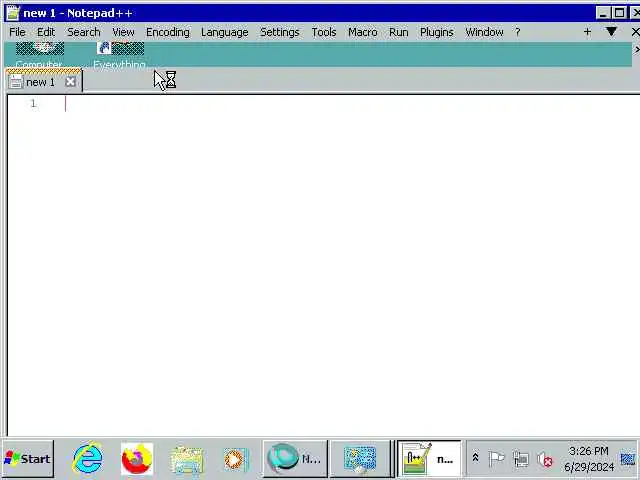This screenshot has height=480, width=640.
Task: Click line number 1 in margin
Action: tap(33, 104)
